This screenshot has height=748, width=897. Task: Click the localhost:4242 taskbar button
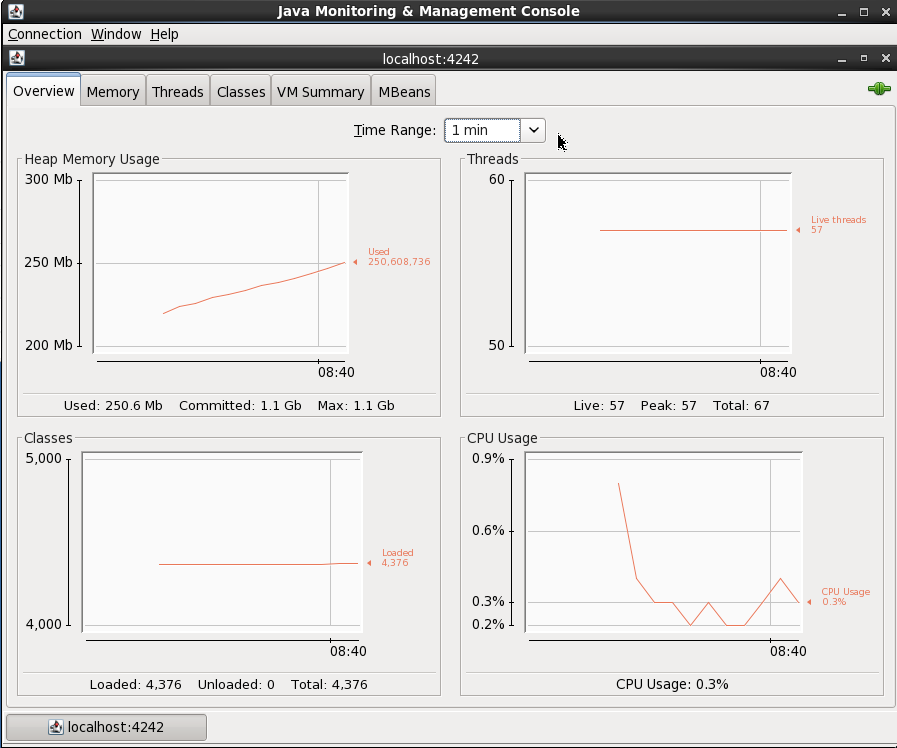pos(106,727)
